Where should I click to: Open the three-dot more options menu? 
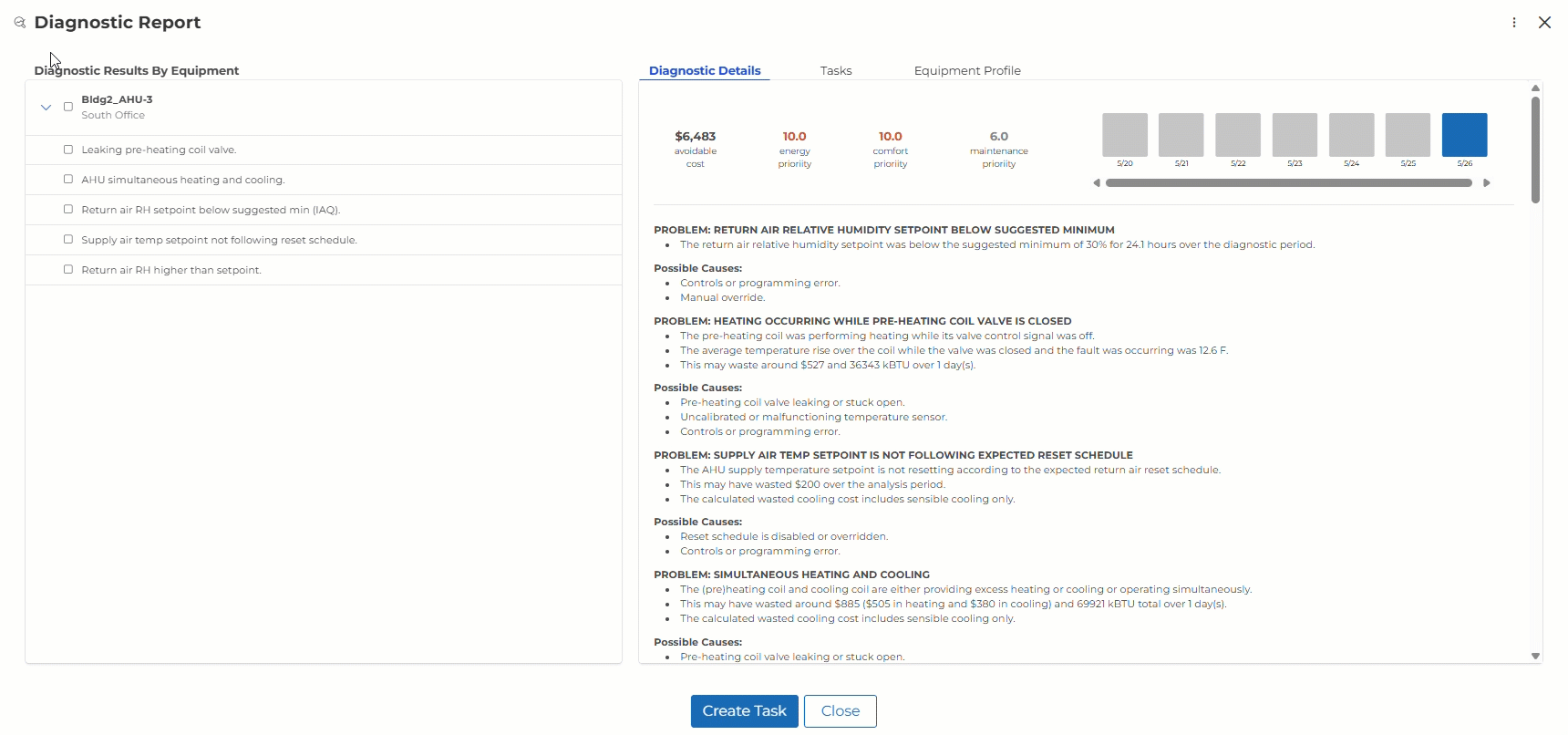click(1514, 23)
